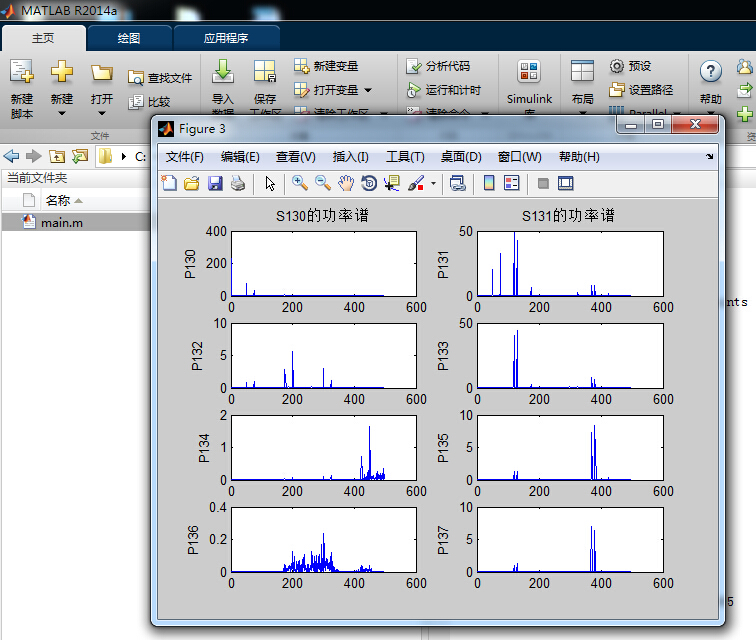Open the Insert (插入) menu in Figure 3
Image resolution: width=756 pixels, height=640 pixels.
351,157
